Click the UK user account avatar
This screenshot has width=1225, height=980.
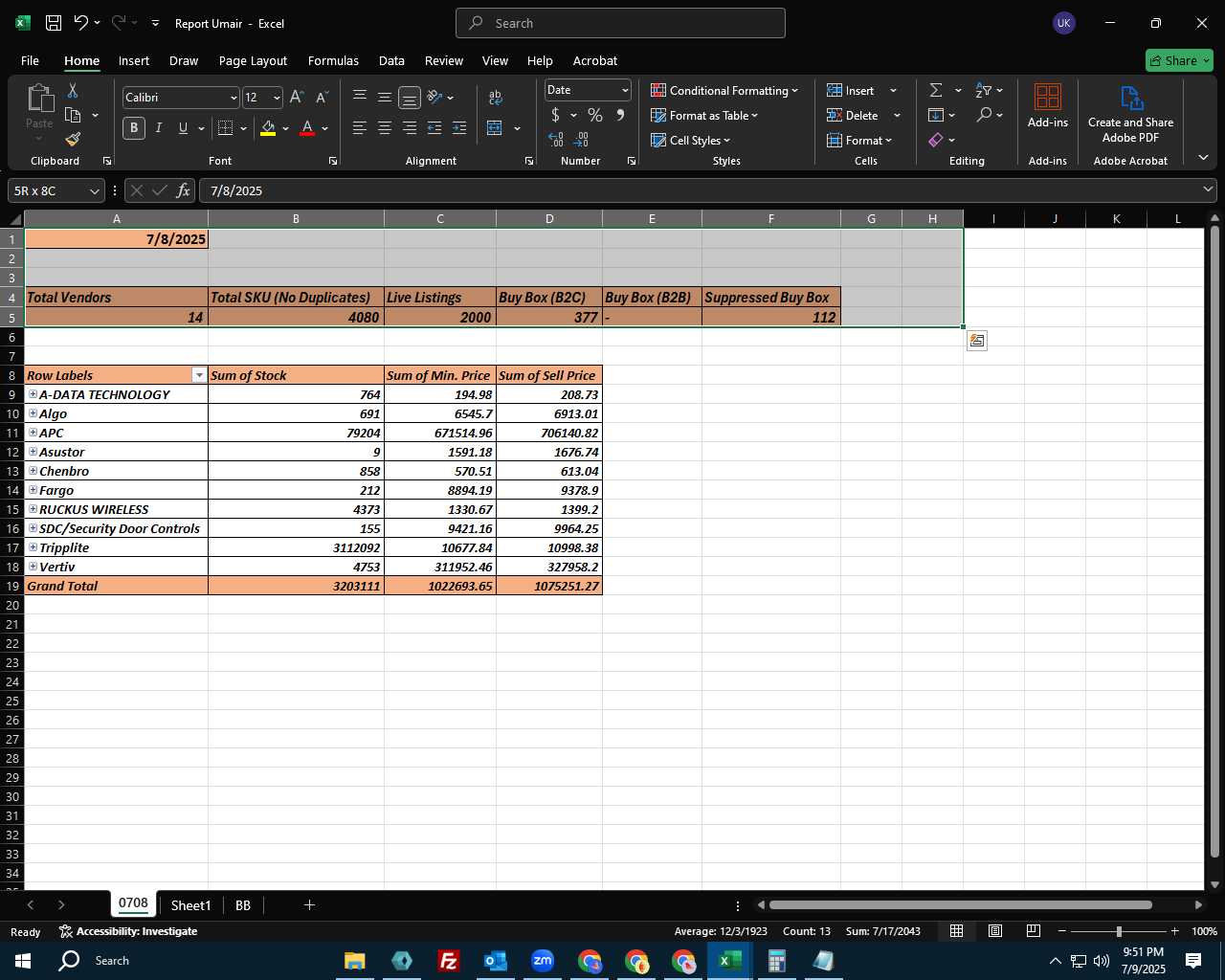(1063, 23)
